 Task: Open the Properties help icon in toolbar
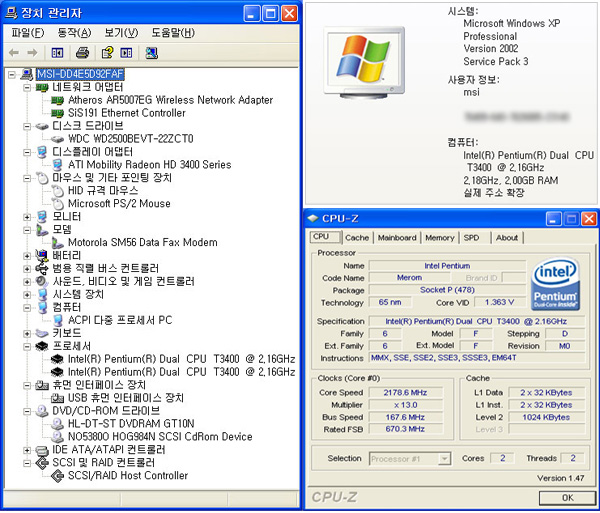107,52
